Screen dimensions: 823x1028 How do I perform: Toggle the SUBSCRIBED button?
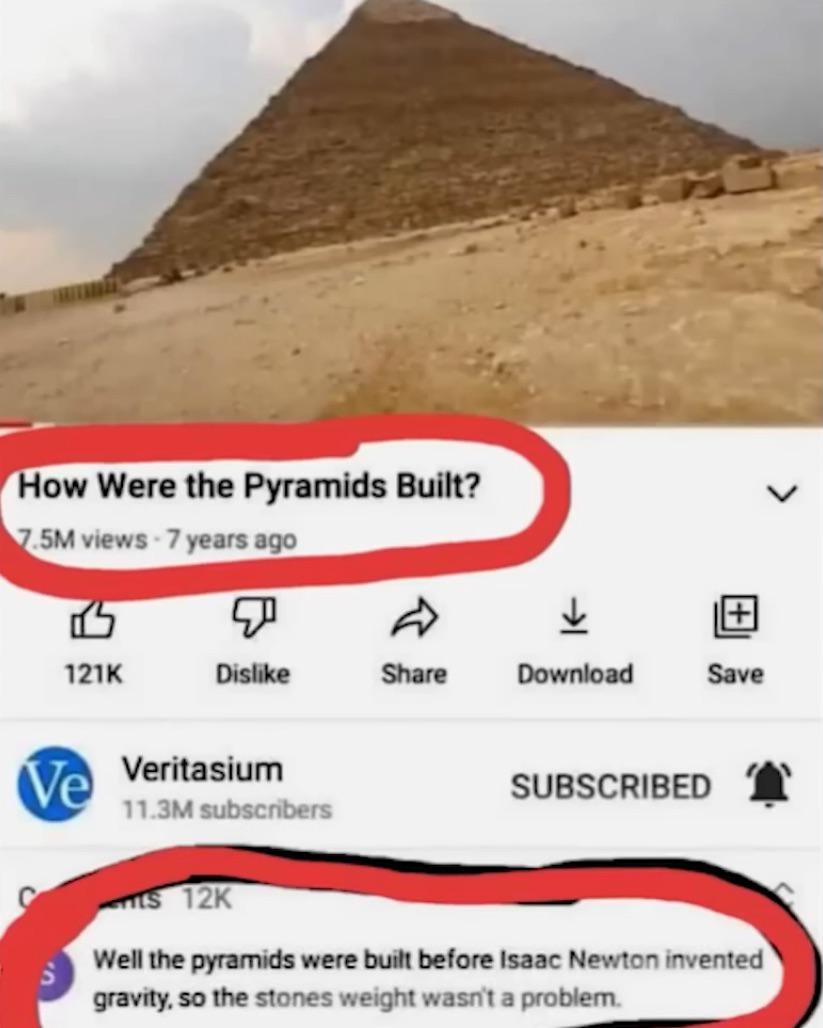611,786
